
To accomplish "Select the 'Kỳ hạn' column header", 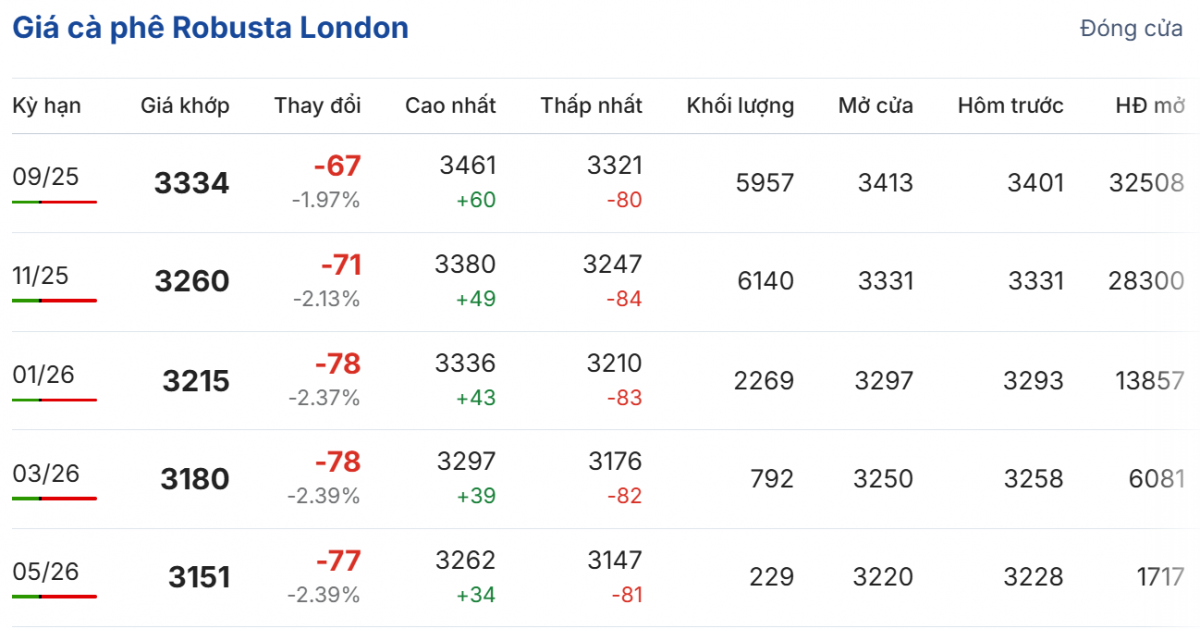I will [x=47, y=106].
